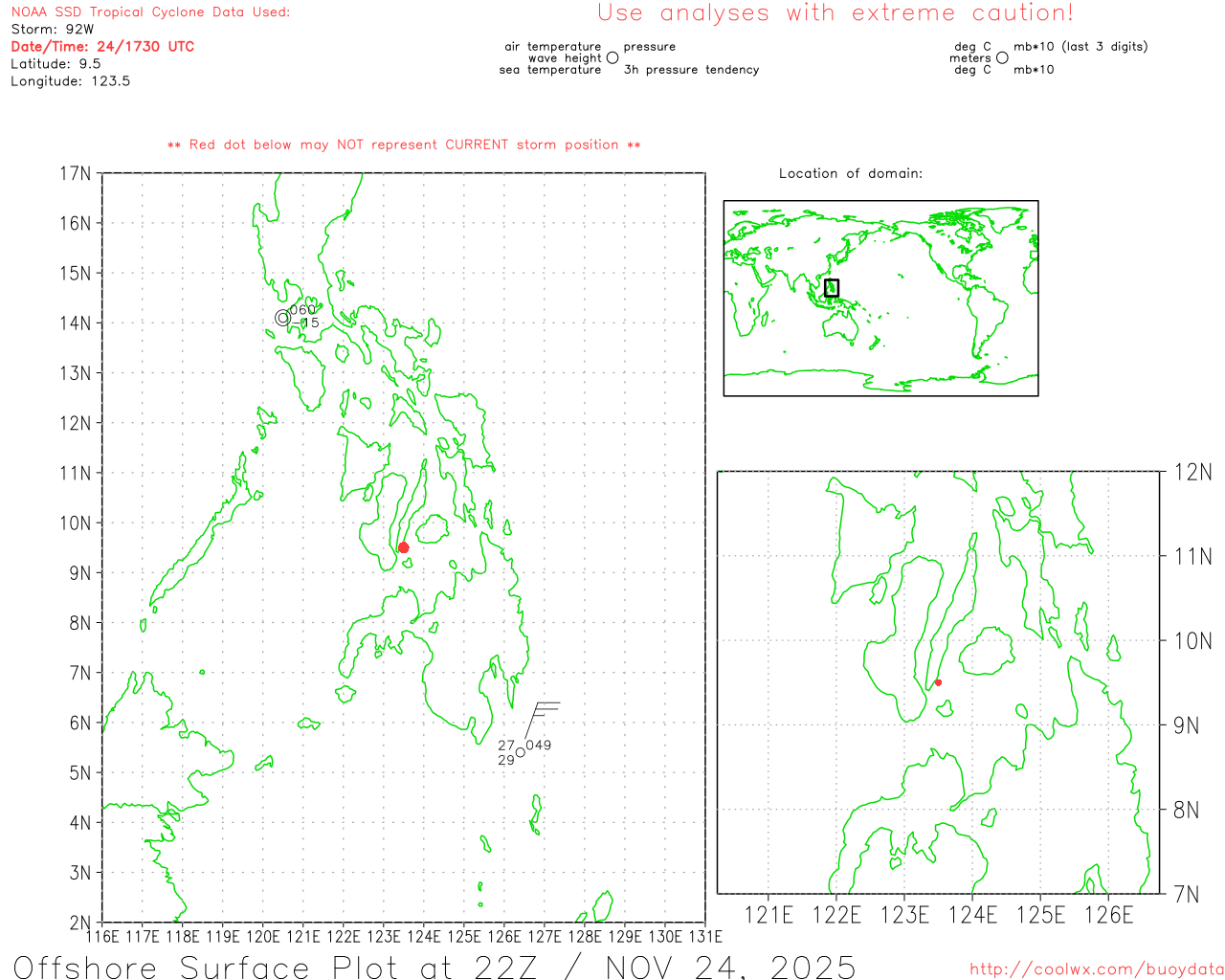Click the "Use analyses with extreme caution!" warning
The height and width of the screenshot is (980, 1225).
coord(835,13)
